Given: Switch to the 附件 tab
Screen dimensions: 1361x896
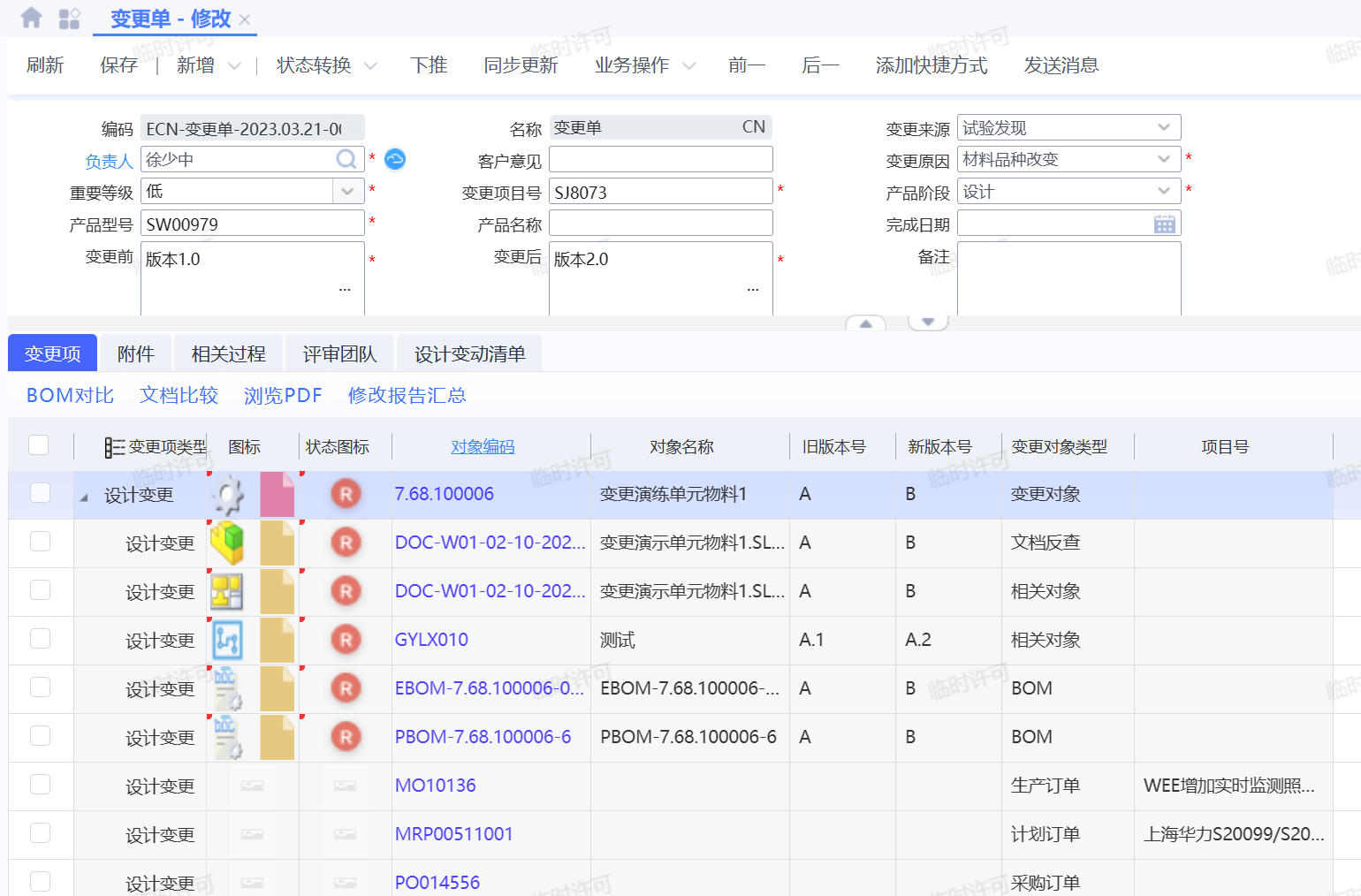Looking at the screenshot, I should tap(136, 354).
